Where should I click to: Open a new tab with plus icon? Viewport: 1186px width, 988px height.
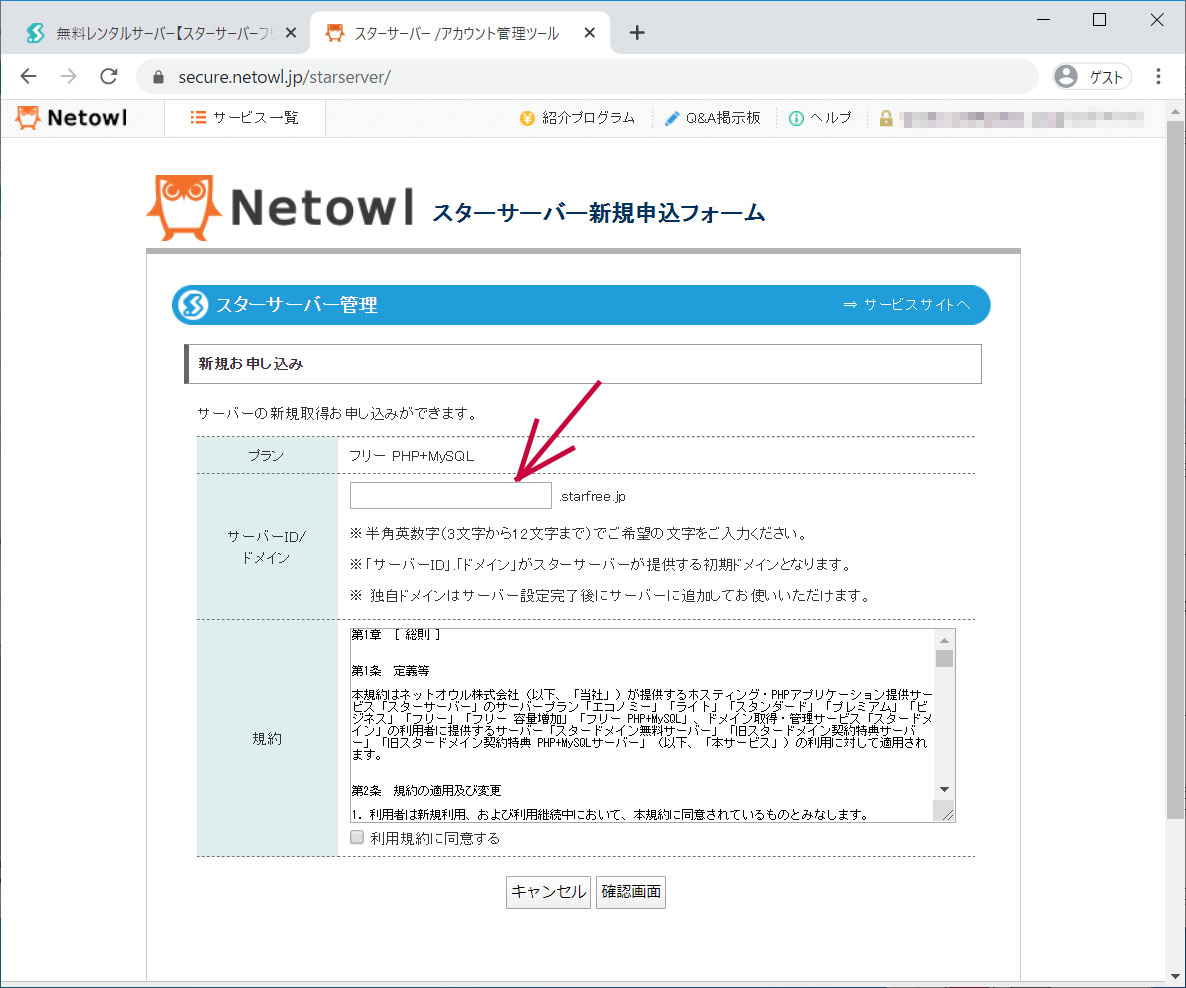pyautogui.click(x=637, y=33)
